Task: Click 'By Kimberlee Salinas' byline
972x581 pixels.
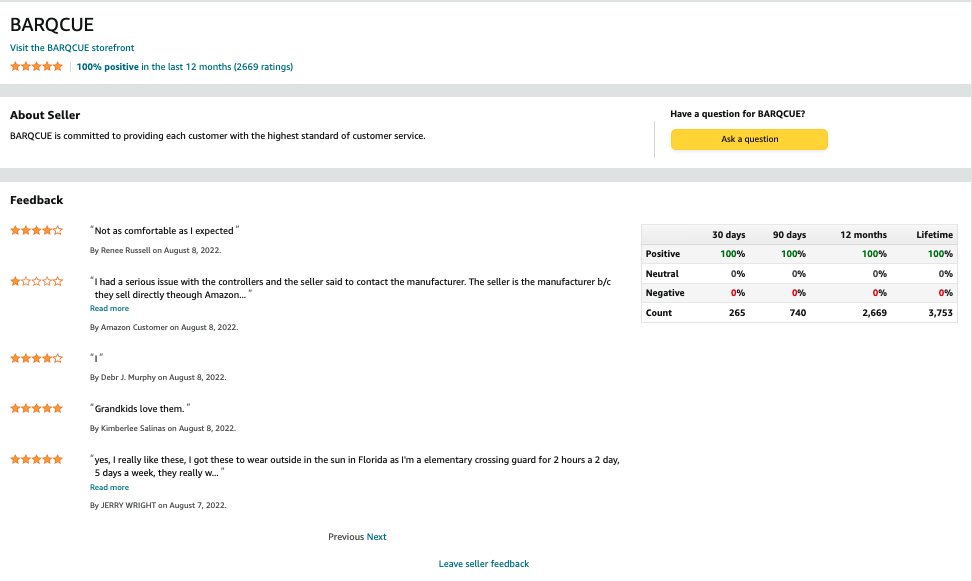Action: 163,428
